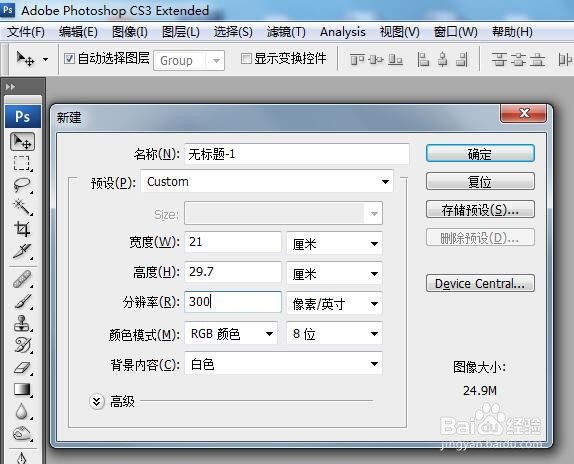Click the 确定 button
The width and height of the screenshot is (574, 464).
[480, 154]
